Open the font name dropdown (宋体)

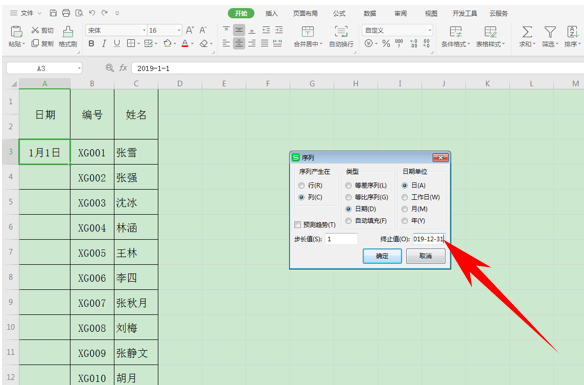point(144,30)
